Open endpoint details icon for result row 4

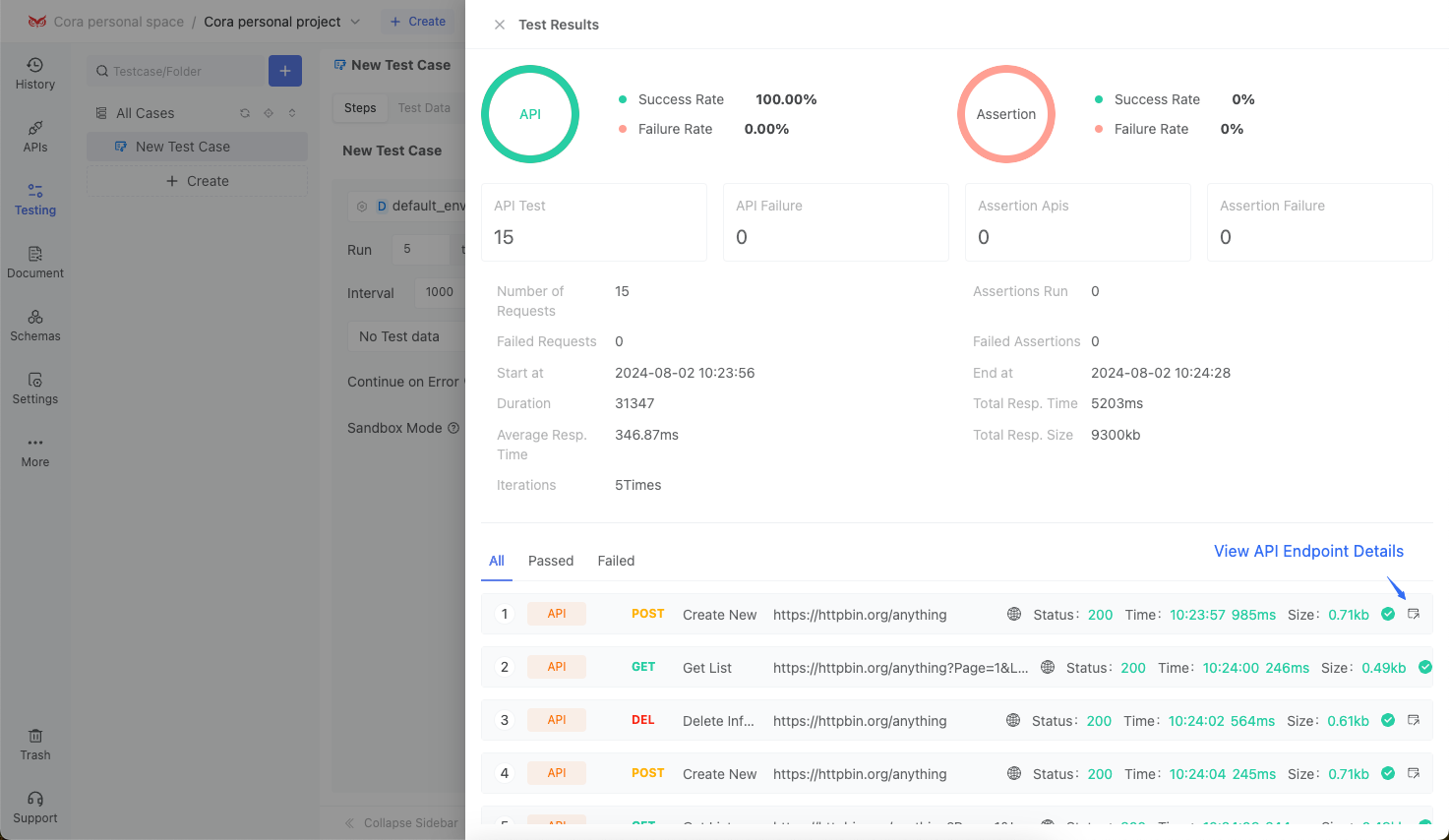tap(1414, 773)
